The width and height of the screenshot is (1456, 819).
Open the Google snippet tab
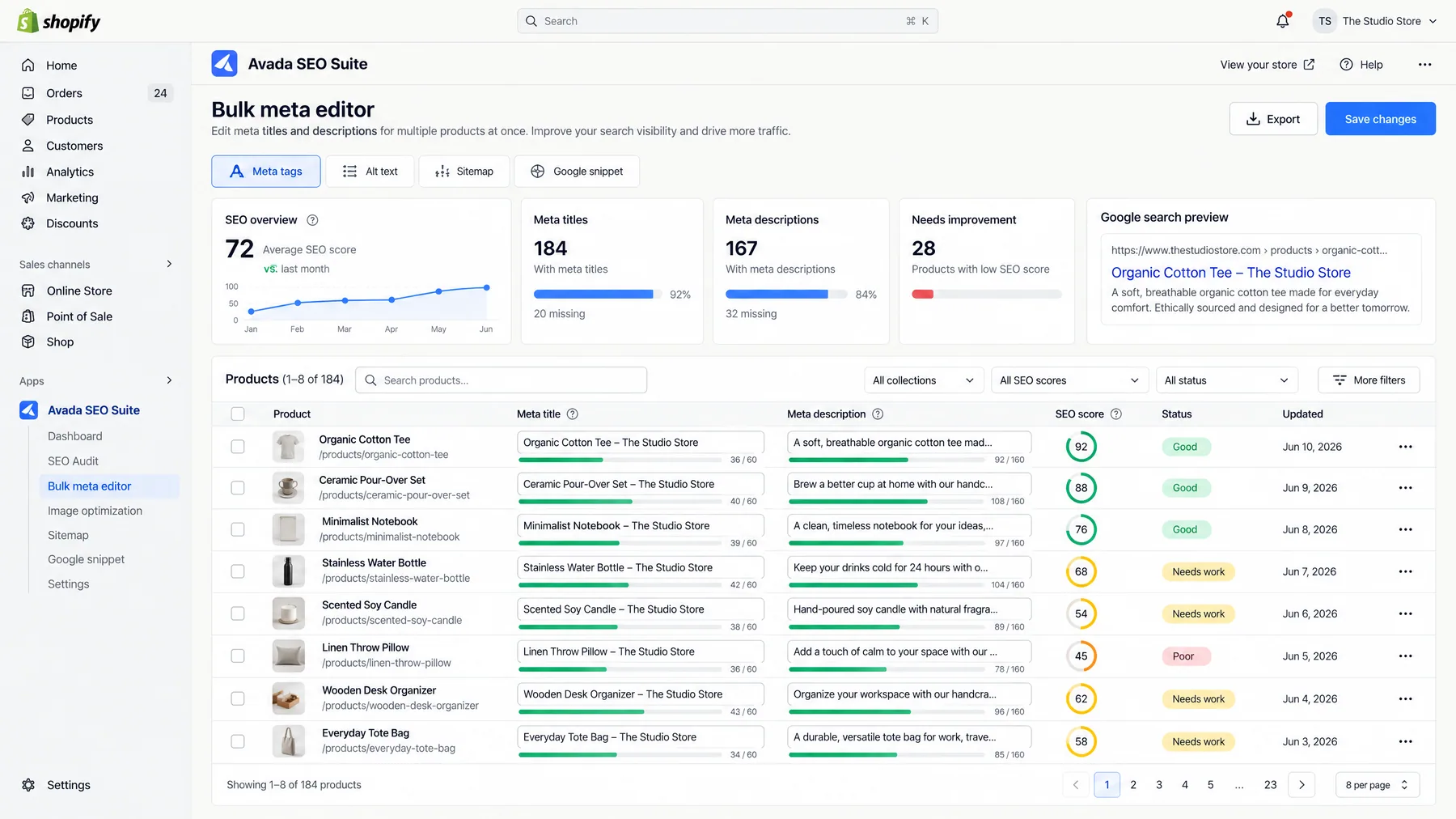[x=577, y=172]
